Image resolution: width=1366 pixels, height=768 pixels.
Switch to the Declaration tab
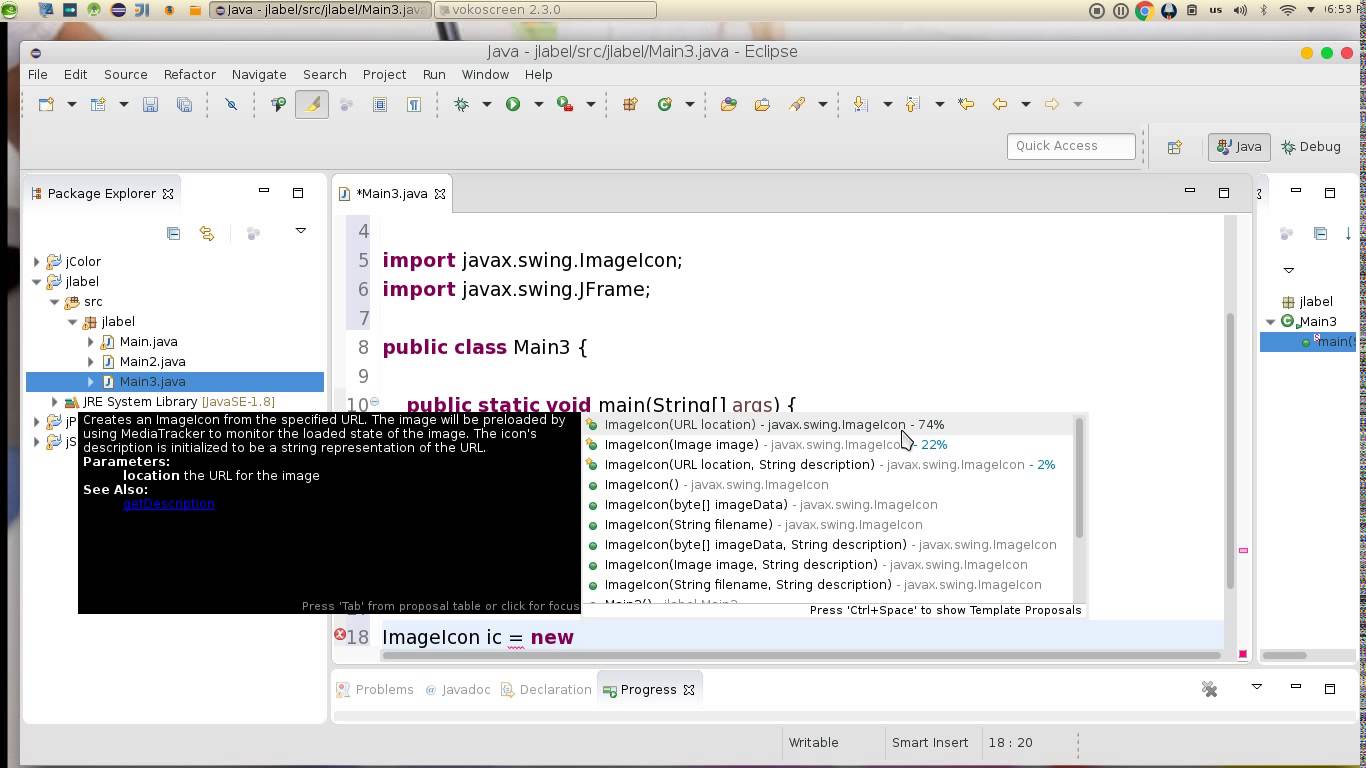click(x=546, y=690)
